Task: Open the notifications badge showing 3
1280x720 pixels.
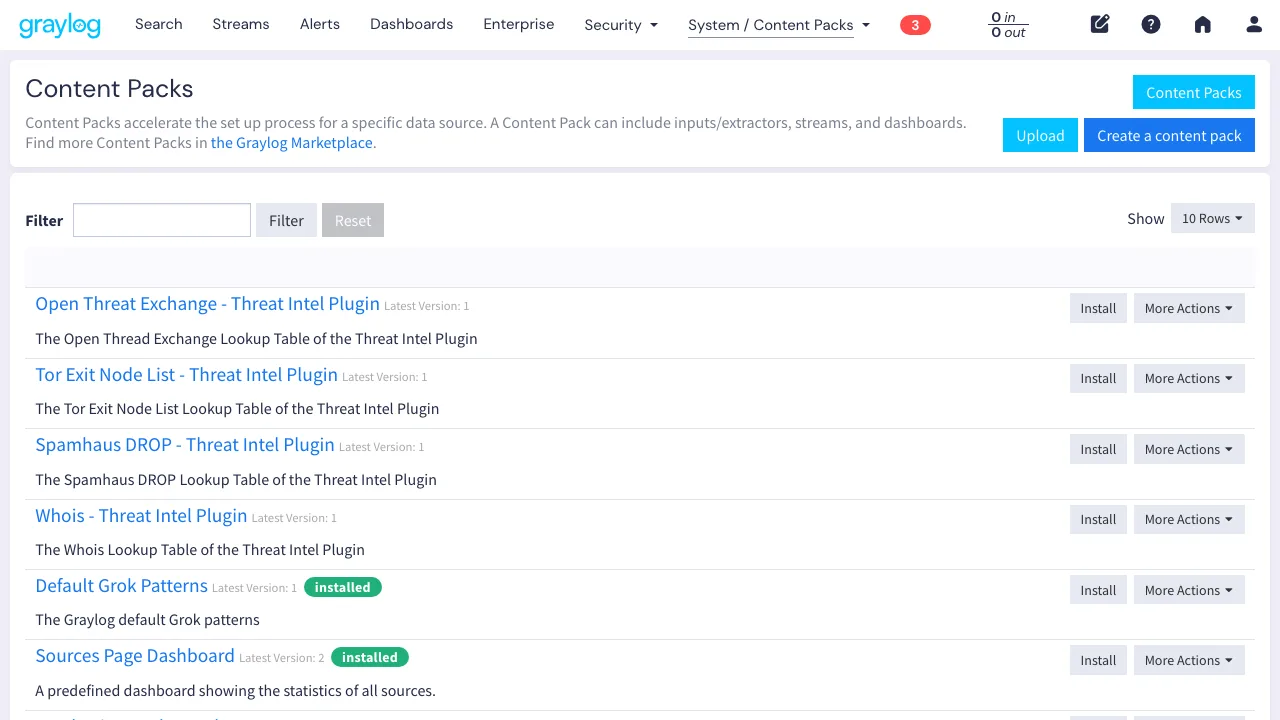Action: 915,25
